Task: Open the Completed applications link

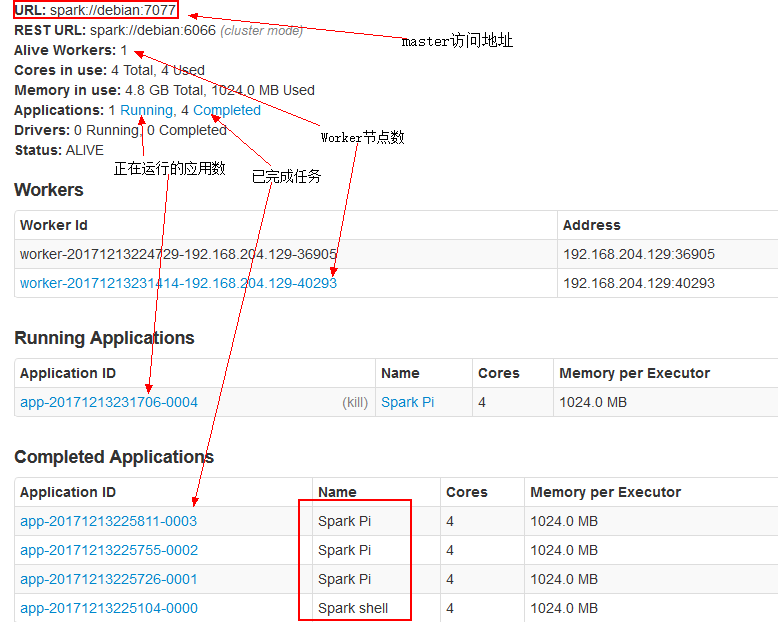Action: pyautogui.click(x=227, y=111)
